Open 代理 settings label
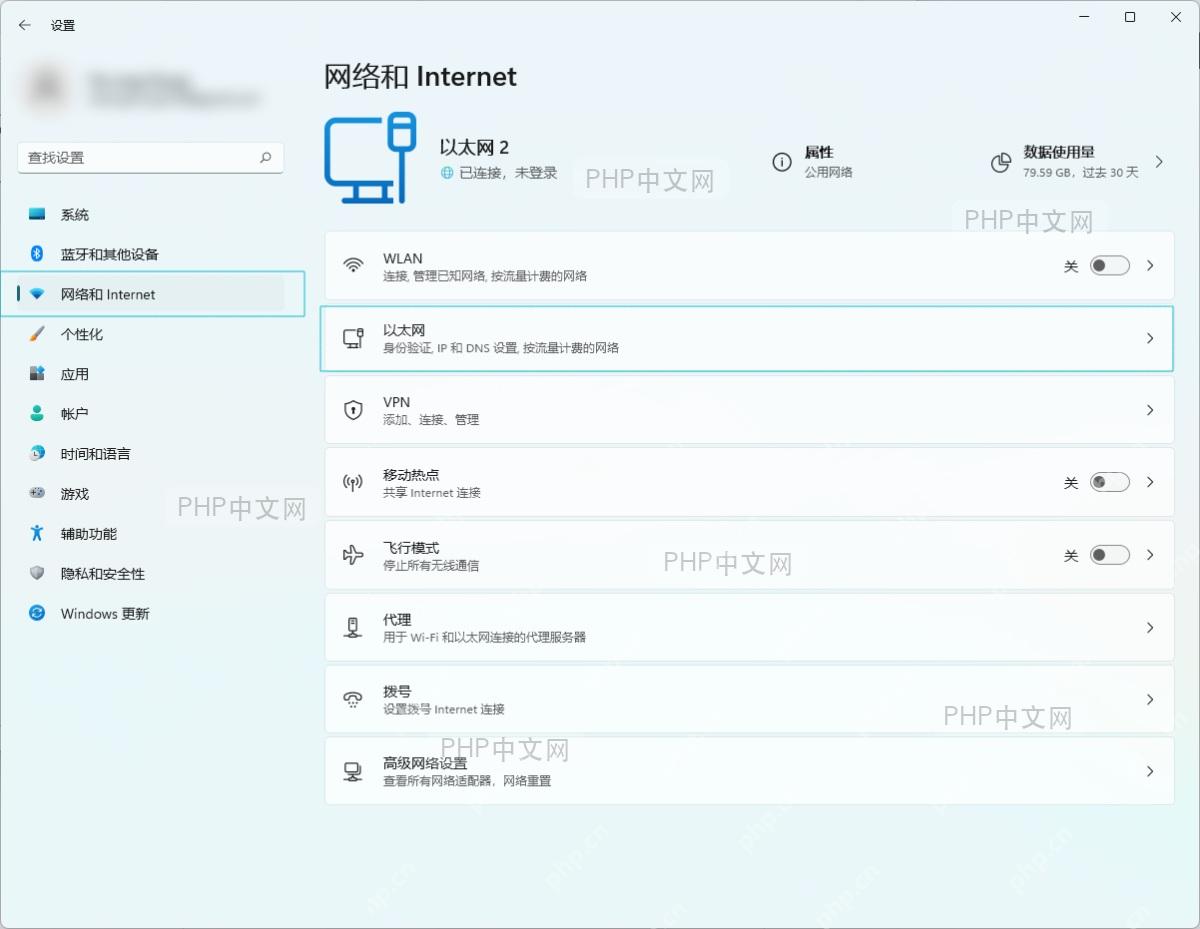This screenshot has width=1200, height=929. (397, 619)
